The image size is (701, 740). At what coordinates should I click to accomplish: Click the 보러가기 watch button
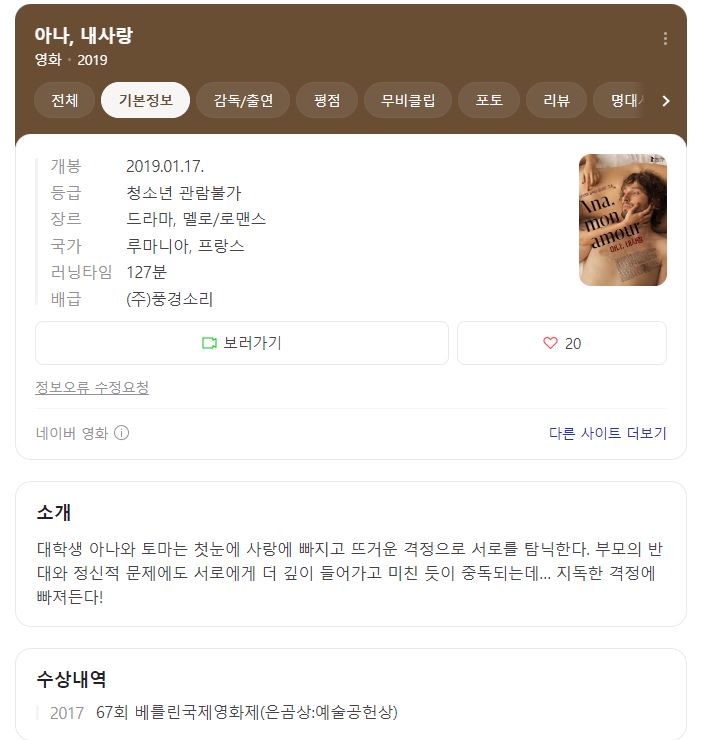click(x=242, y=343)
